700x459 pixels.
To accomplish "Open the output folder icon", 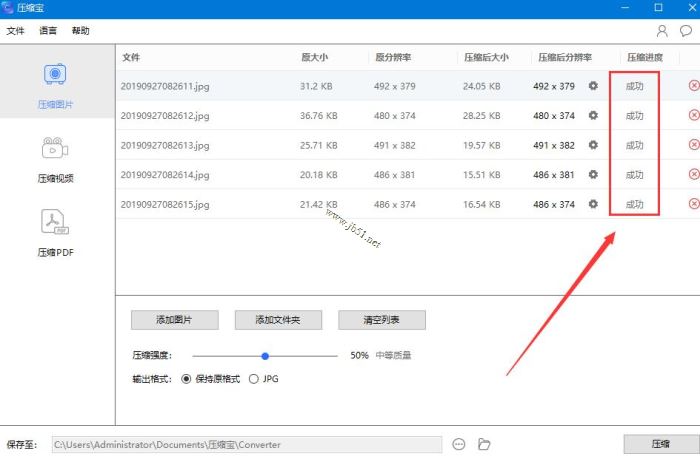I will 484,444.
